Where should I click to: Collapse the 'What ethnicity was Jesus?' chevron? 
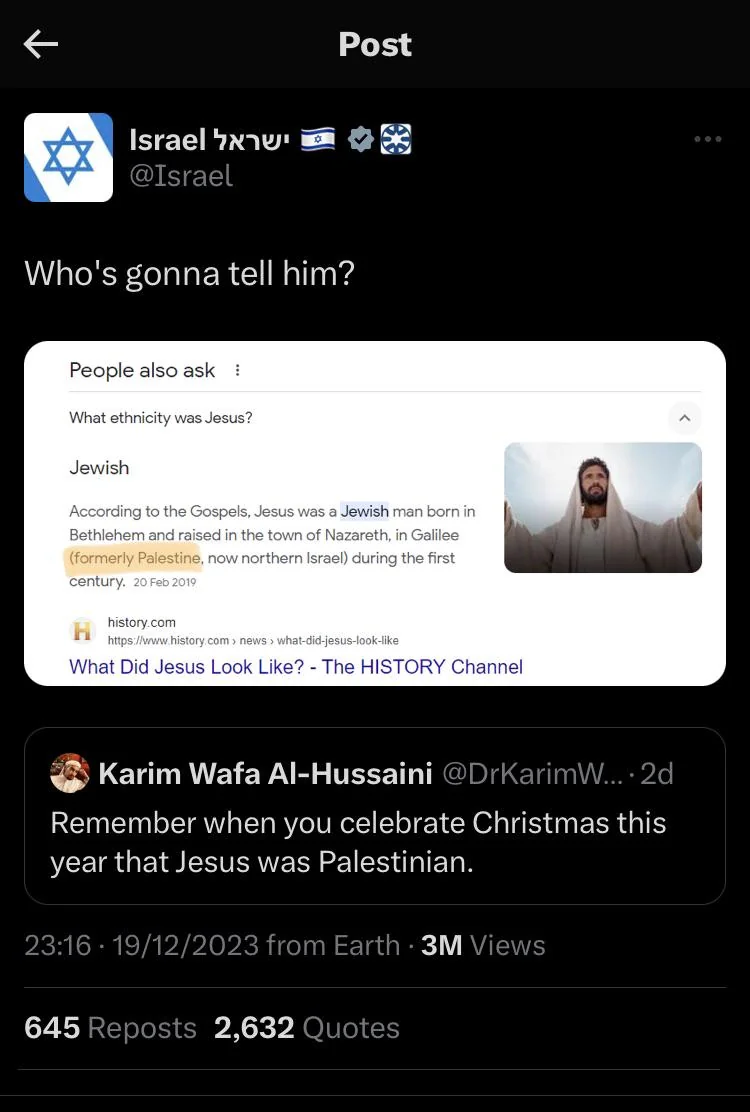(685, 418)
